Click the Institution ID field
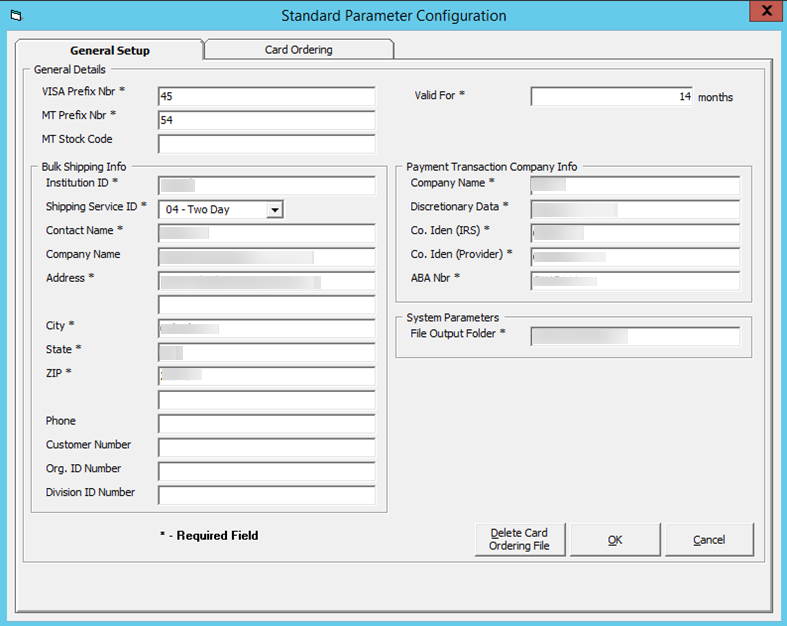Image resolution: width=787 pixels, height=626 pixels. pyautogui.click(x=267, y=185)
